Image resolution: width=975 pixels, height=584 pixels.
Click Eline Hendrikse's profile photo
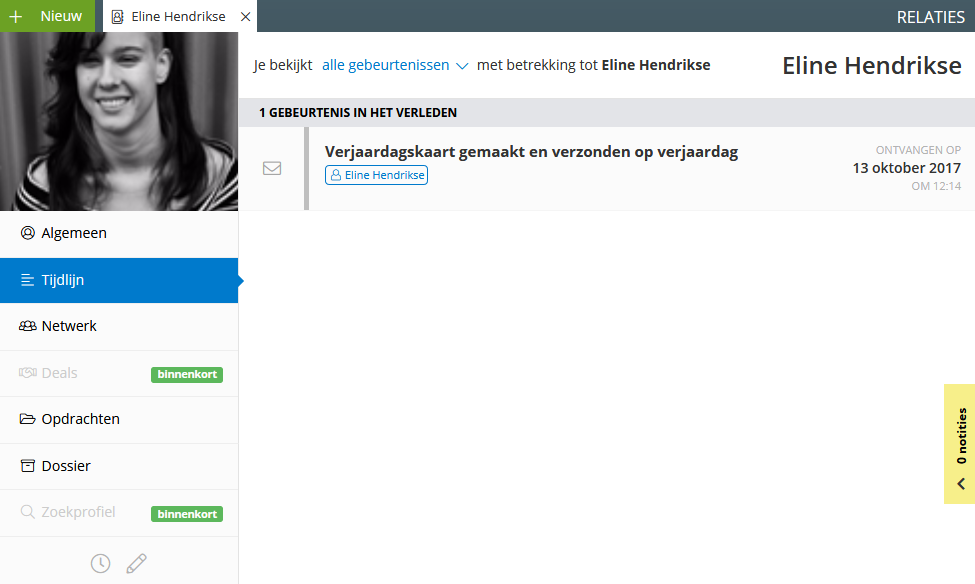click(119, 121)
